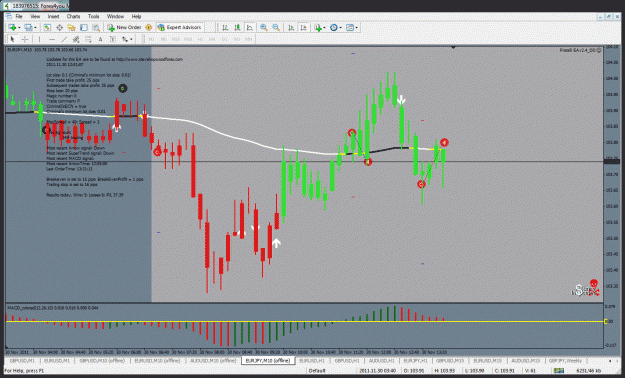Switch to EURUSD,M1 chart tab
Screen dimensions: 625x378
click(57, 360)
